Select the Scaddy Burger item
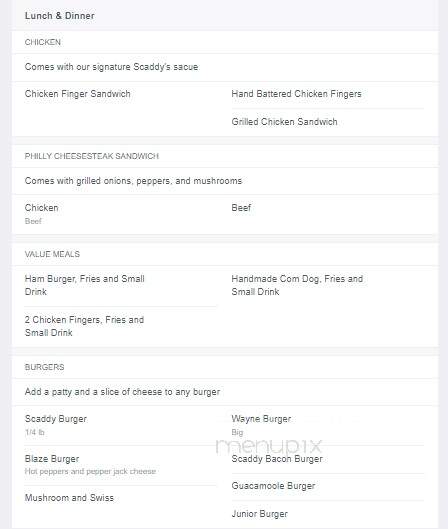This screenshot has width=448, height=529. (56, 419)
